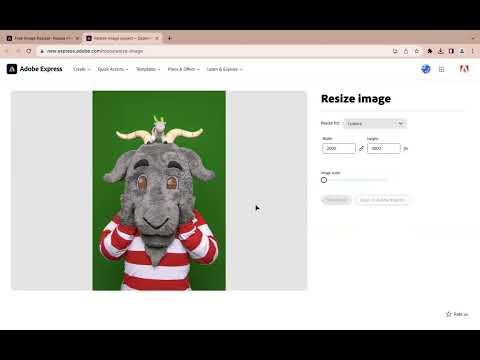Image resolution: width=480 pixels, height=360 pixels.
Task: Click the Rate us link
Action: (457, 314)
